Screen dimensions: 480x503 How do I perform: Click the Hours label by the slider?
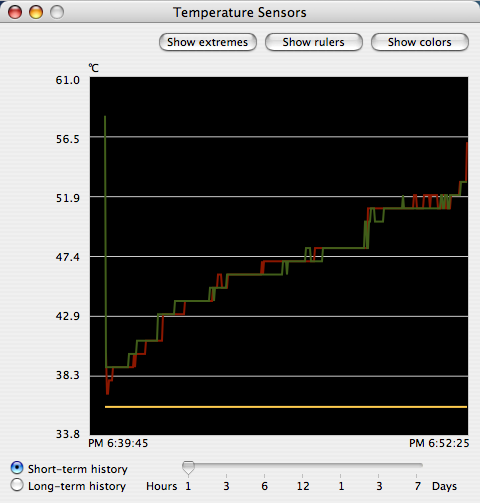tap(162, 486)
